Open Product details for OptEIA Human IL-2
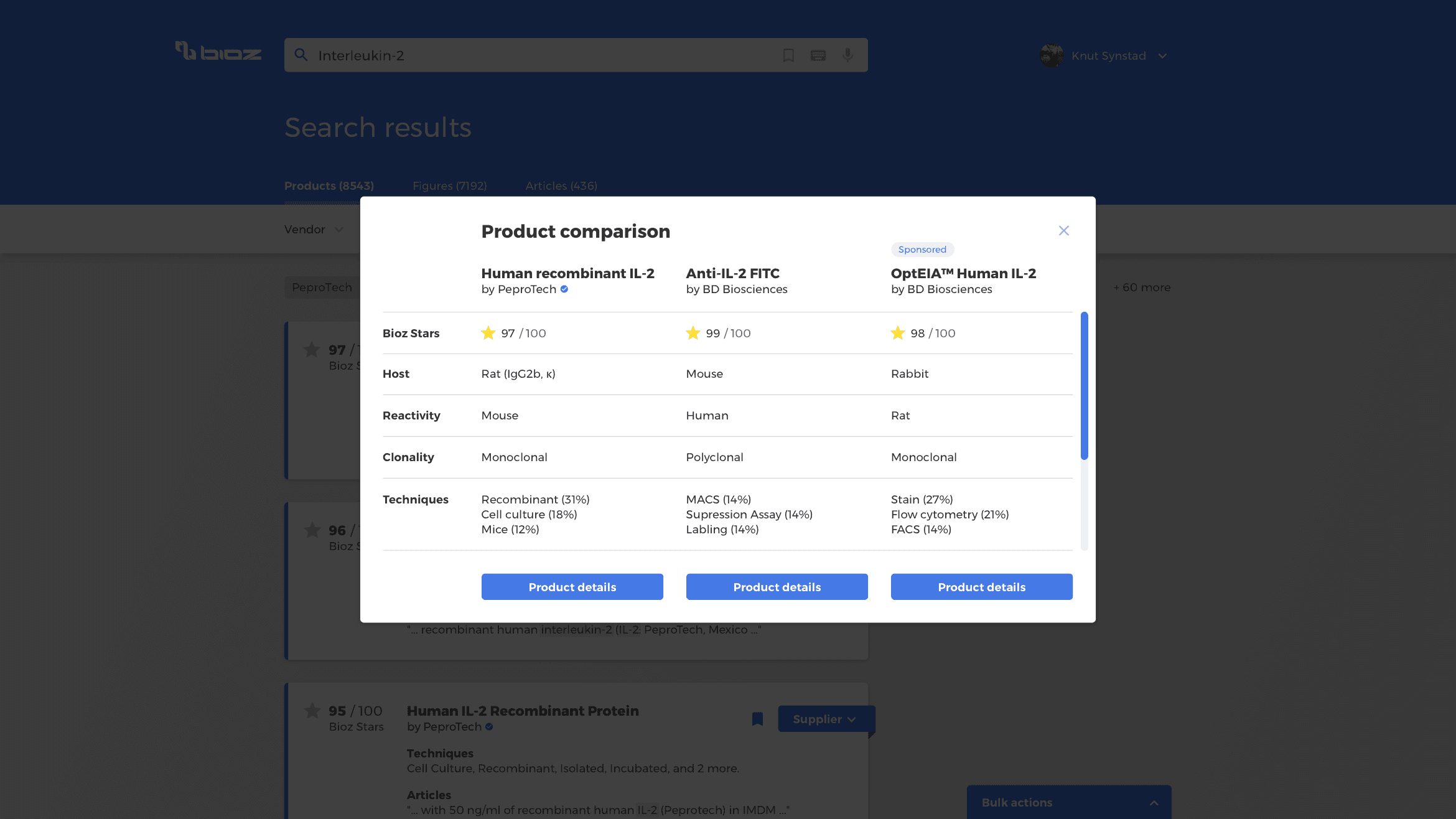 (x=981, y=587)
